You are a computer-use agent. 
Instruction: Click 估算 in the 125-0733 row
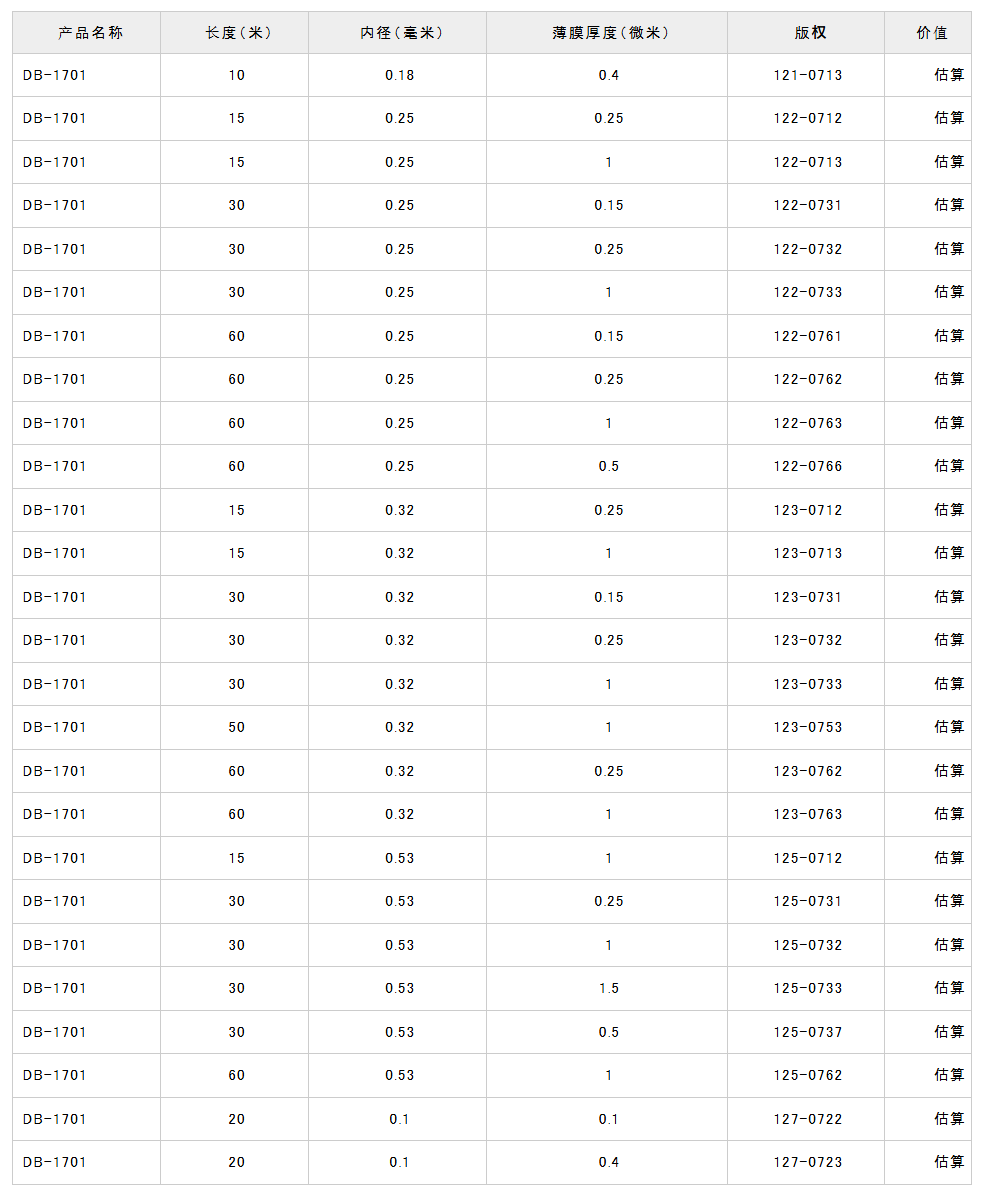(x=948, y=988)
